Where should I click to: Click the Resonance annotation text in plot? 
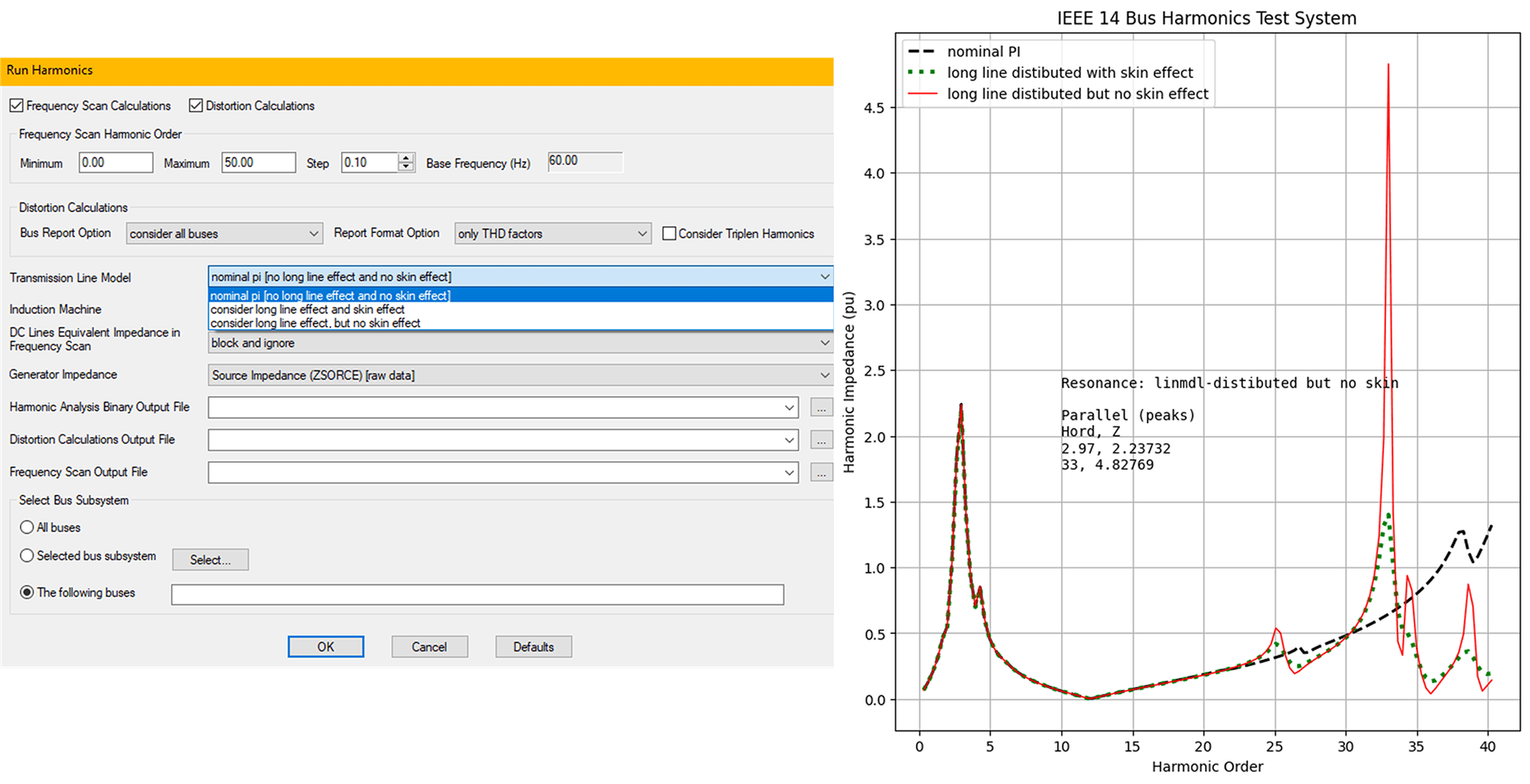tap(1229, 383)
